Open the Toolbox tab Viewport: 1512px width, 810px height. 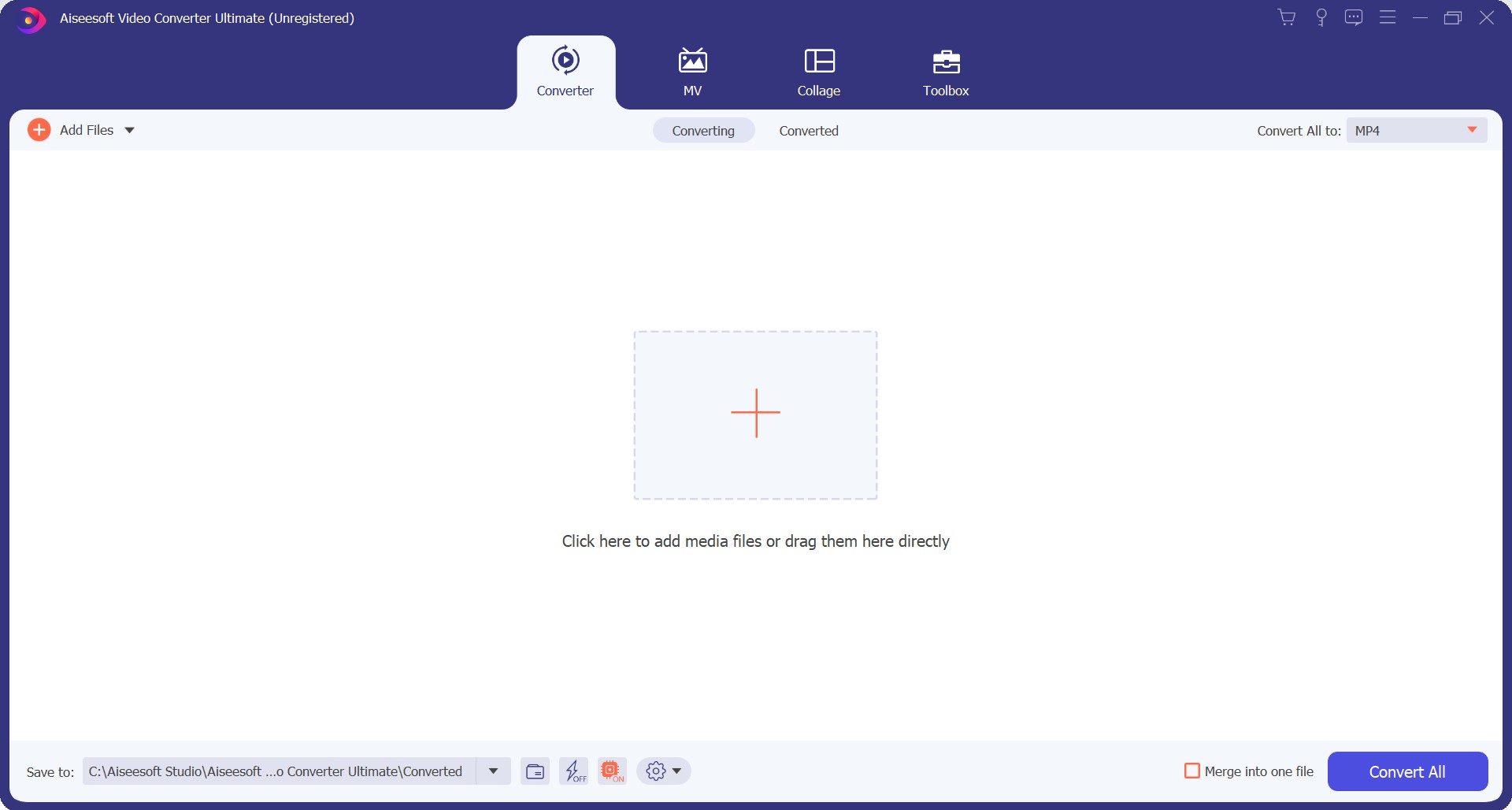click(946, 72)
